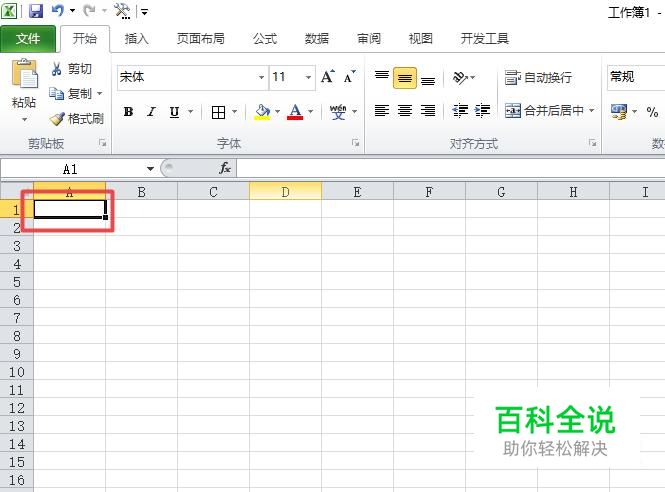Switch to the 数据 ribbon tab
The height and width of the screenshot is (492, 665).
(317, 39)
